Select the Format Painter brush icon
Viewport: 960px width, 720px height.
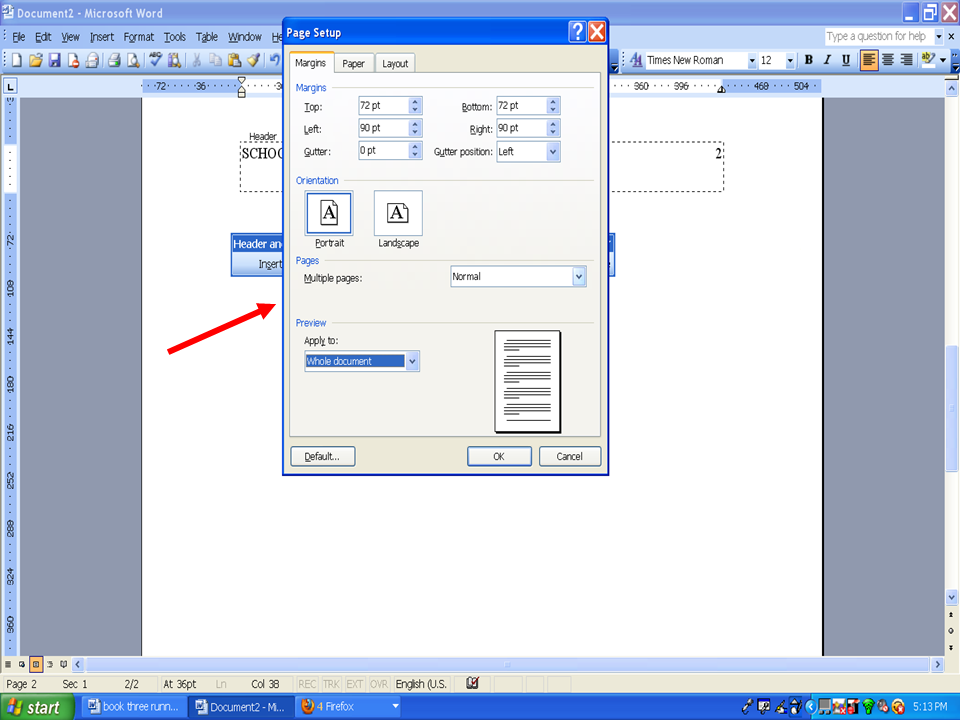tap(253, 60)
